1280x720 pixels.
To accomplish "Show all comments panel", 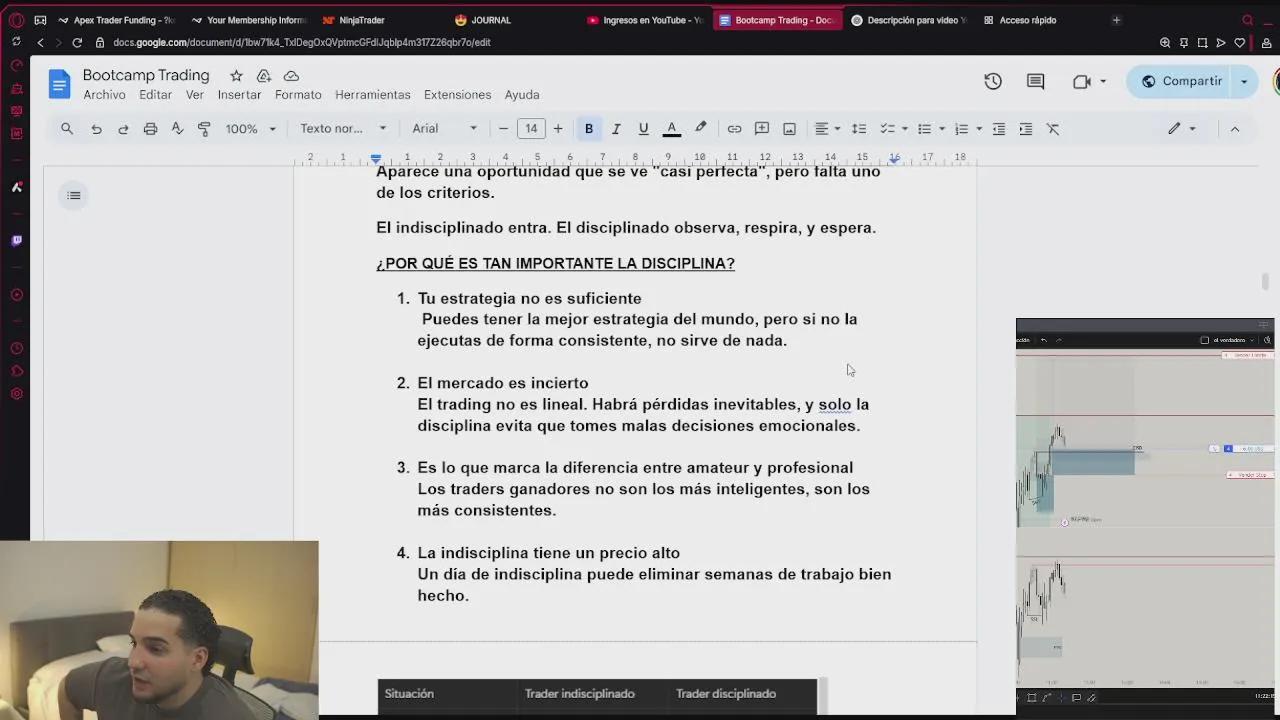I will point(1035,81).
